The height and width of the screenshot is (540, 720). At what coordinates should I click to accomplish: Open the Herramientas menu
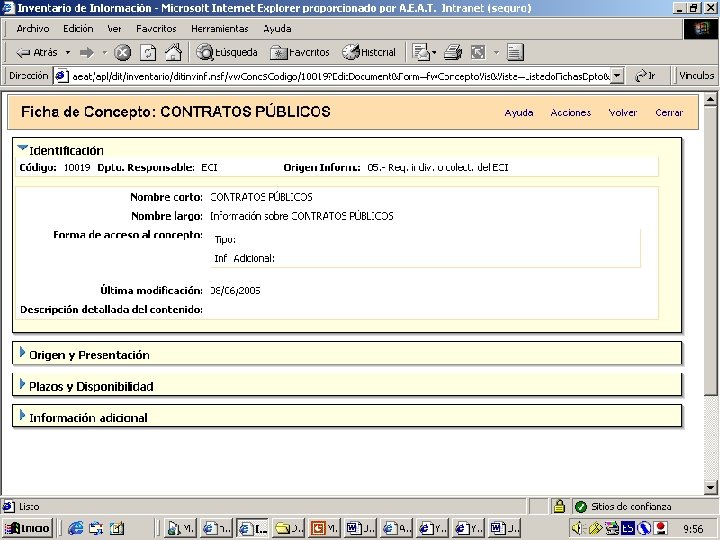click(x=219, y=28)
